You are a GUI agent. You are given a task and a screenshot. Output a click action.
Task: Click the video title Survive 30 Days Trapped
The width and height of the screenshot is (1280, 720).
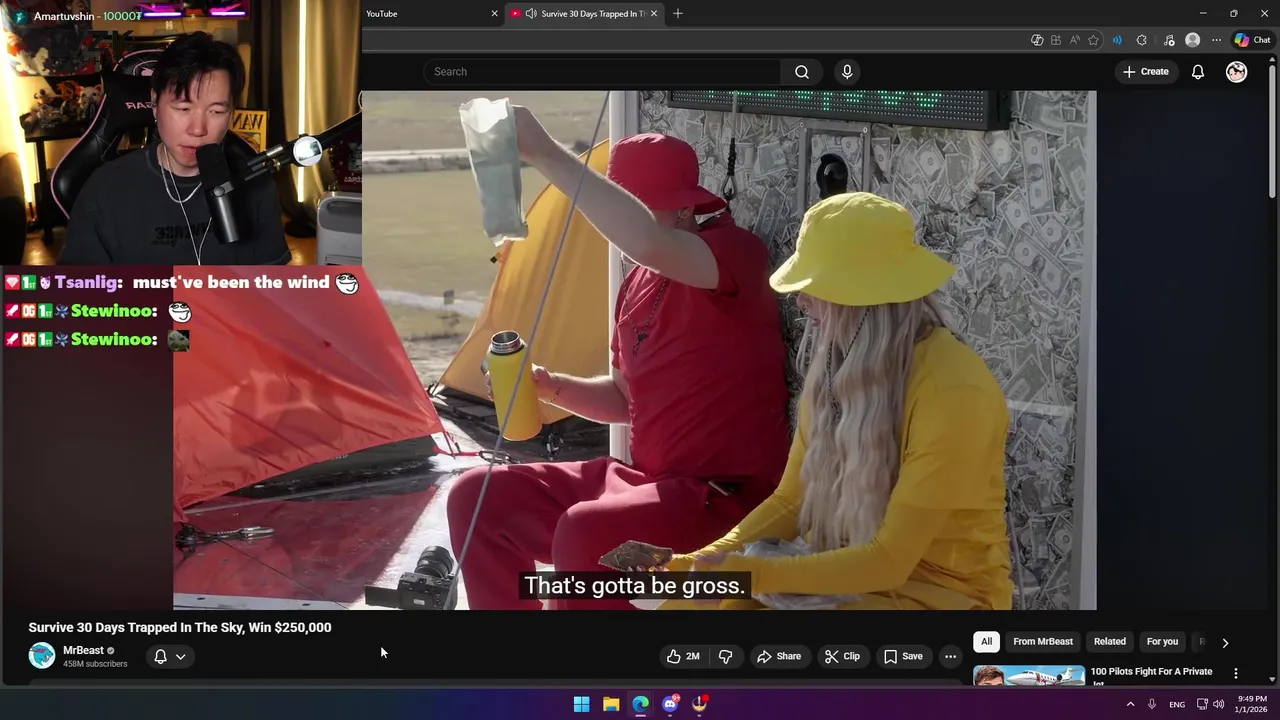[x=180, y=628]
